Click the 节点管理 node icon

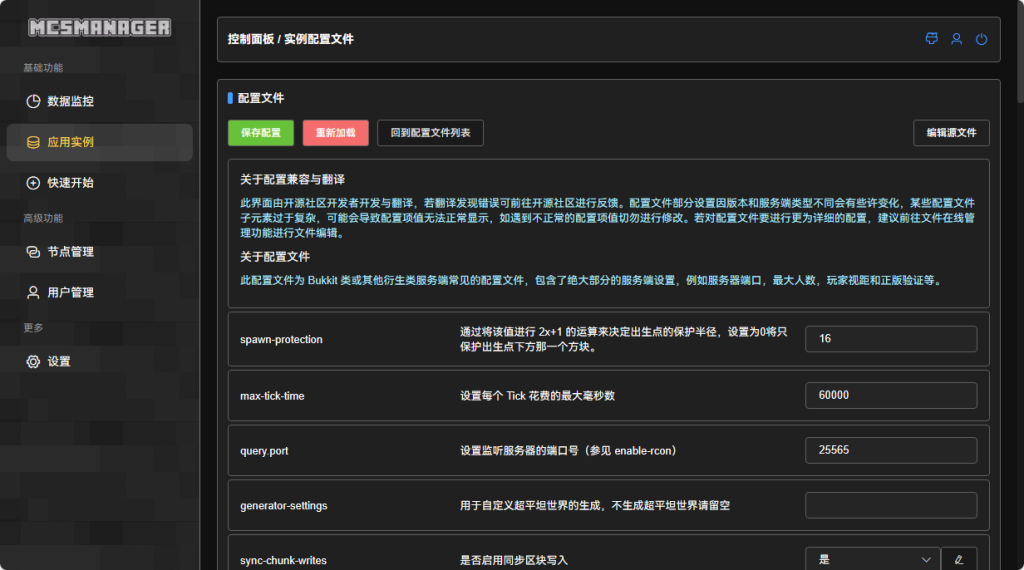[33, 252]
